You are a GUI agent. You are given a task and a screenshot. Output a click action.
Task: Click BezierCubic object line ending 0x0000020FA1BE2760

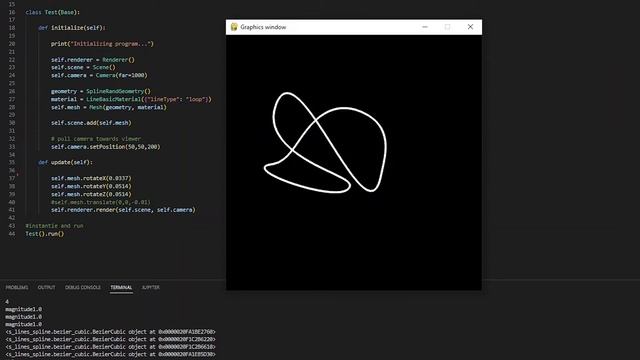point(110,332)
